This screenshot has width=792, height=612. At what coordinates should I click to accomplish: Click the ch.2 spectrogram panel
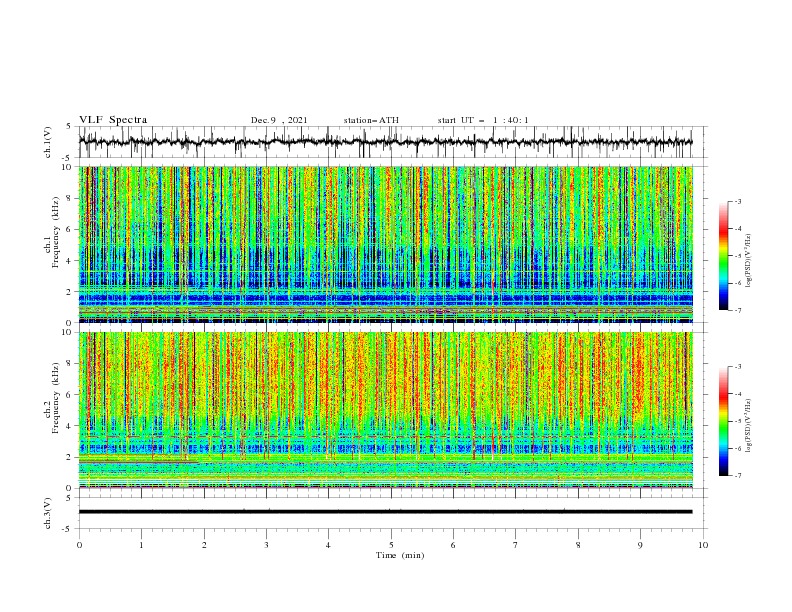(x=385, y=410)
